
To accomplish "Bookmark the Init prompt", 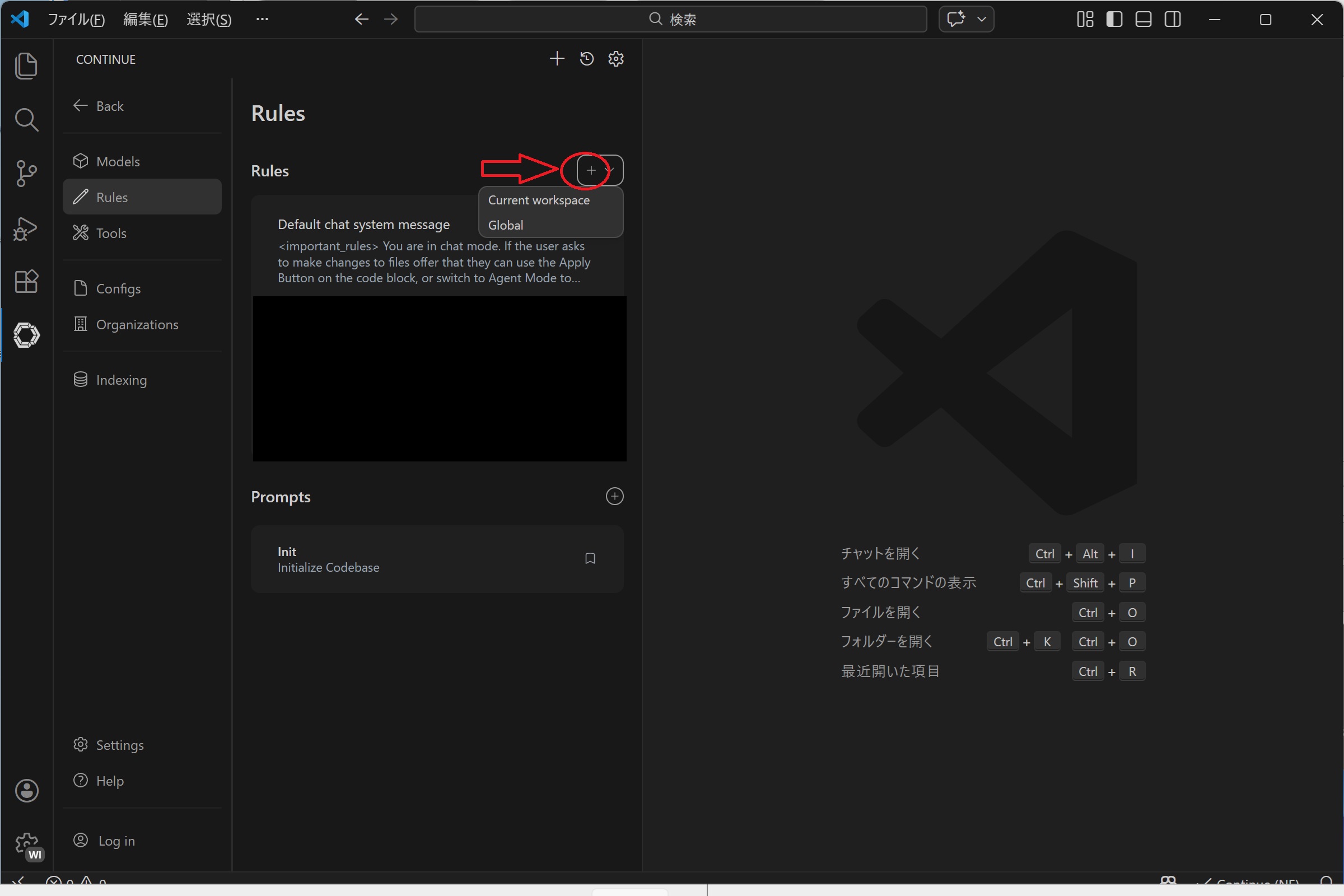I will click(590, 558).
